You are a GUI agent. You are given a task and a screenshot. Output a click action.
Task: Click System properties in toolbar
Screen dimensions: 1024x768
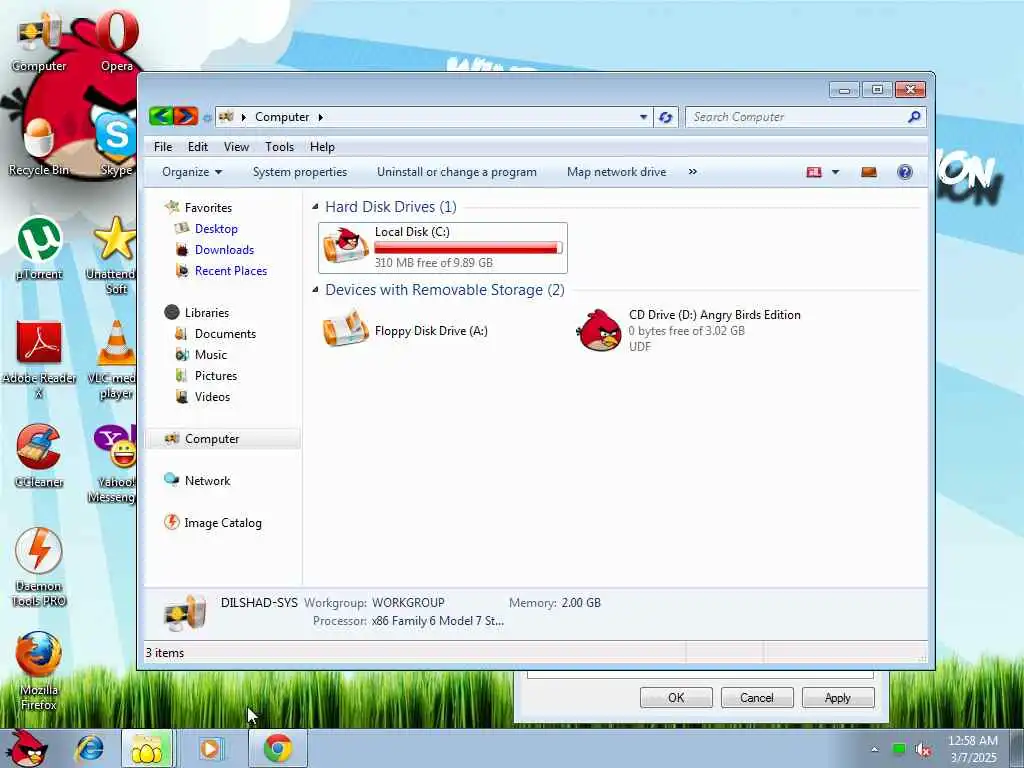tap(300, 172)
